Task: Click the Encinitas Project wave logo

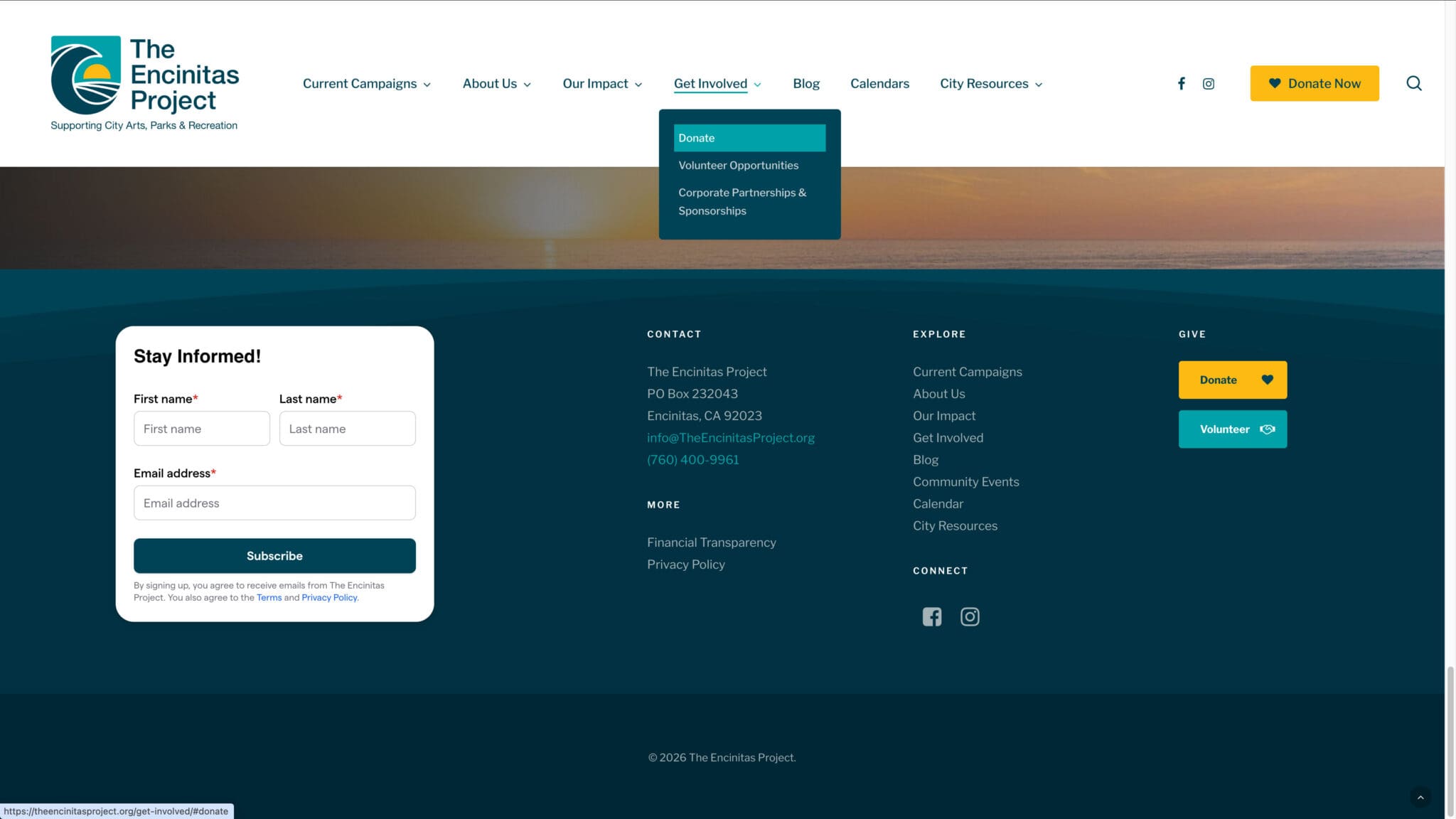Action: click(x=86, y=75)
